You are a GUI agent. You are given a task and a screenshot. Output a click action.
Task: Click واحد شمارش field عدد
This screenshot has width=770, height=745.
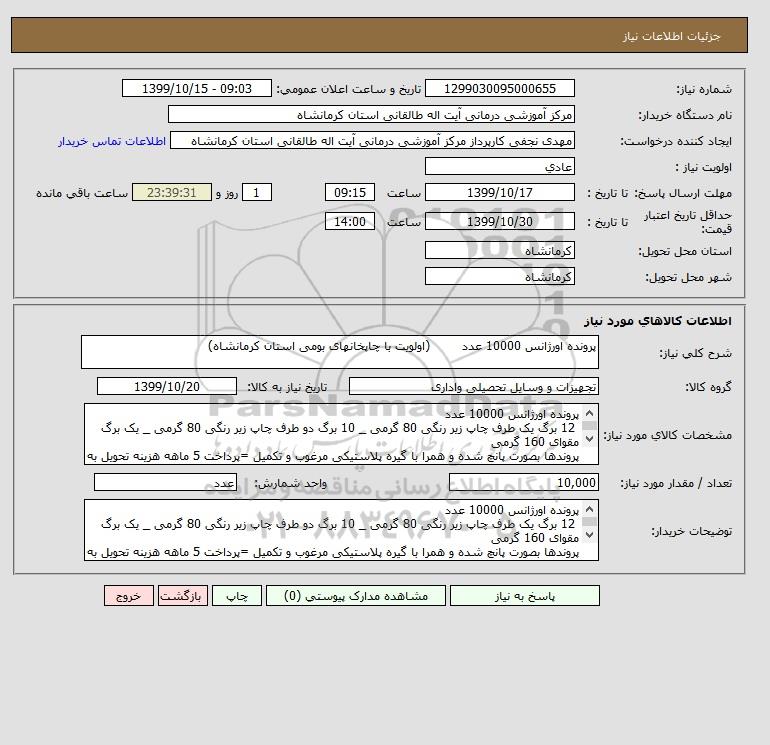pos(165,482)
